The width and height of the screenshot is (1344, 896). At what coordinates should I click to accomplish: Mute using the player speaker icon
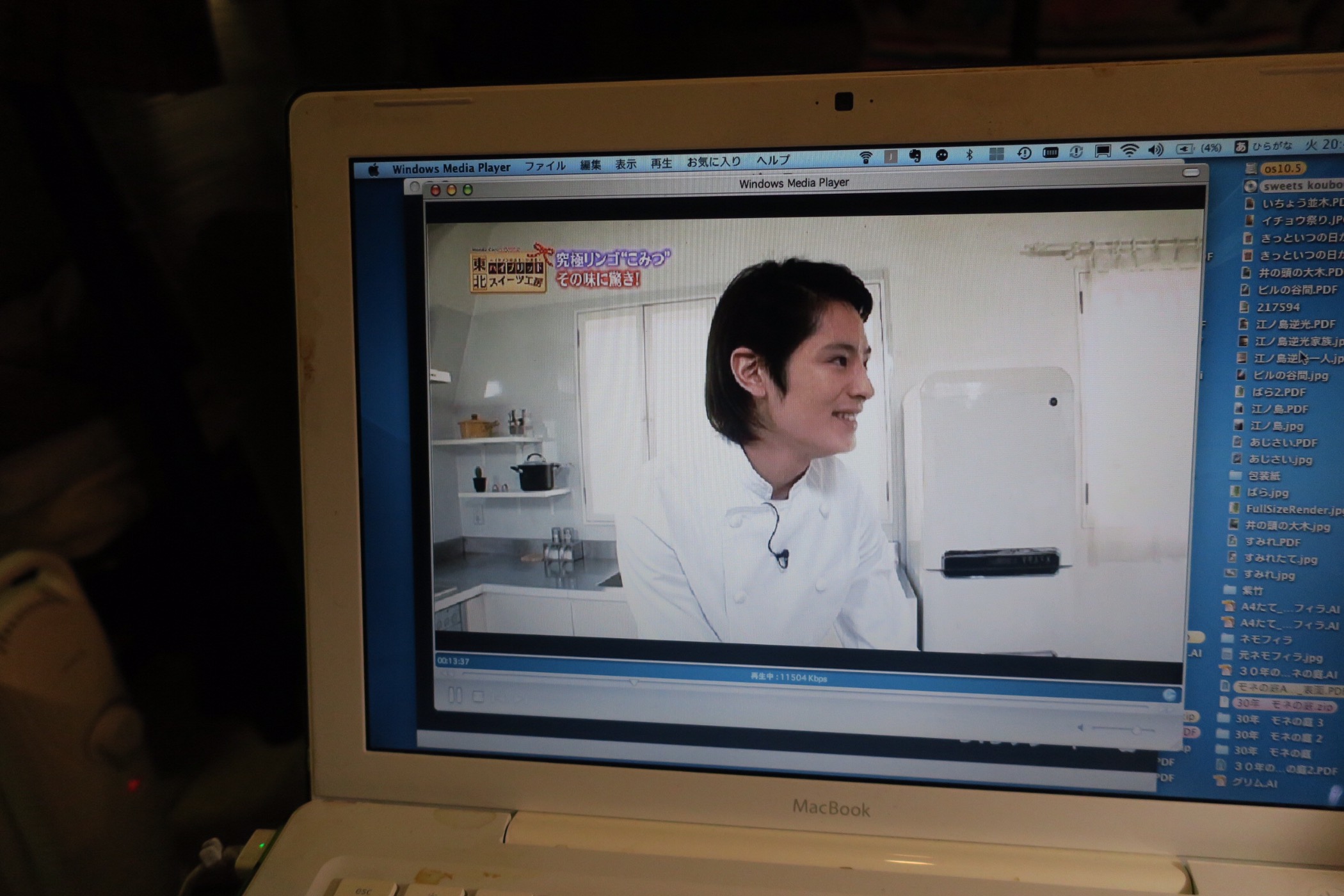(x=1080, y=728)
